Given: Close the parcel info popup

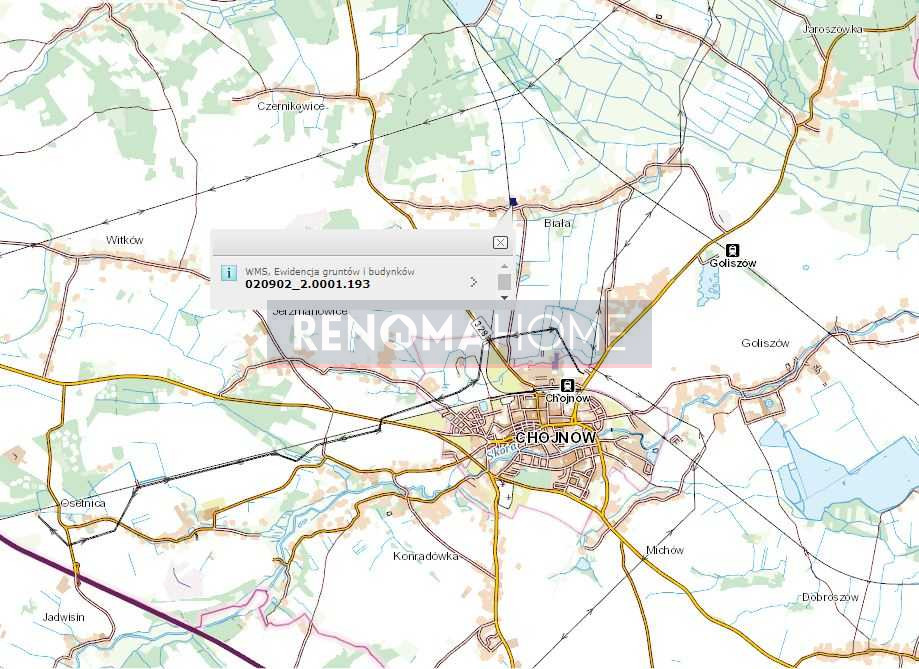Looking at the screenshot, I should 500,242.
